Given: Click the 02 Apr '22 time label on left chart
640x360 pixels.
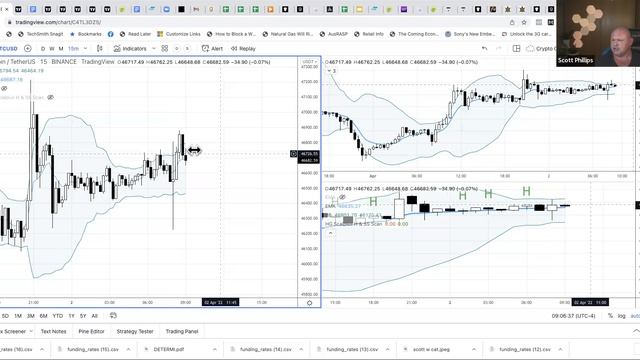Looking at the screenshot, I should (221, 302).
